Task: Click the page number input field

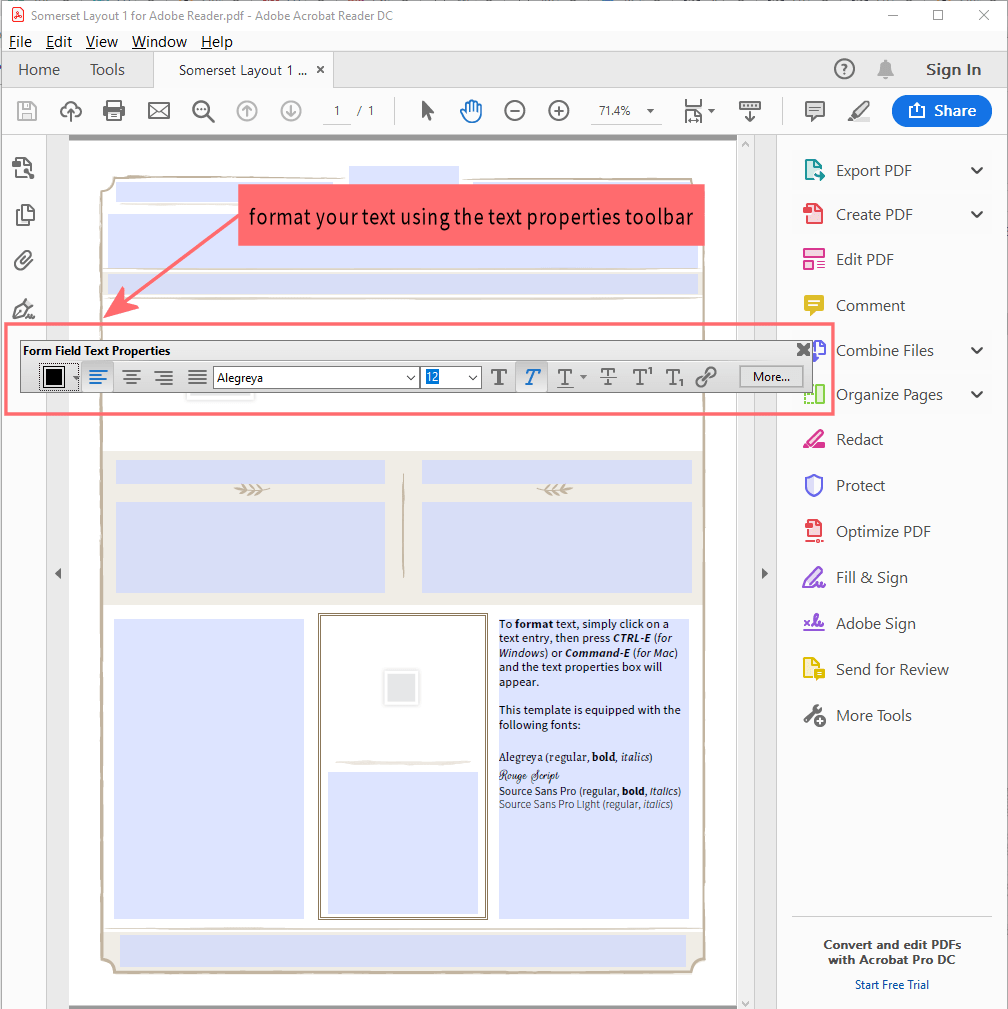Action: [337, 111]
